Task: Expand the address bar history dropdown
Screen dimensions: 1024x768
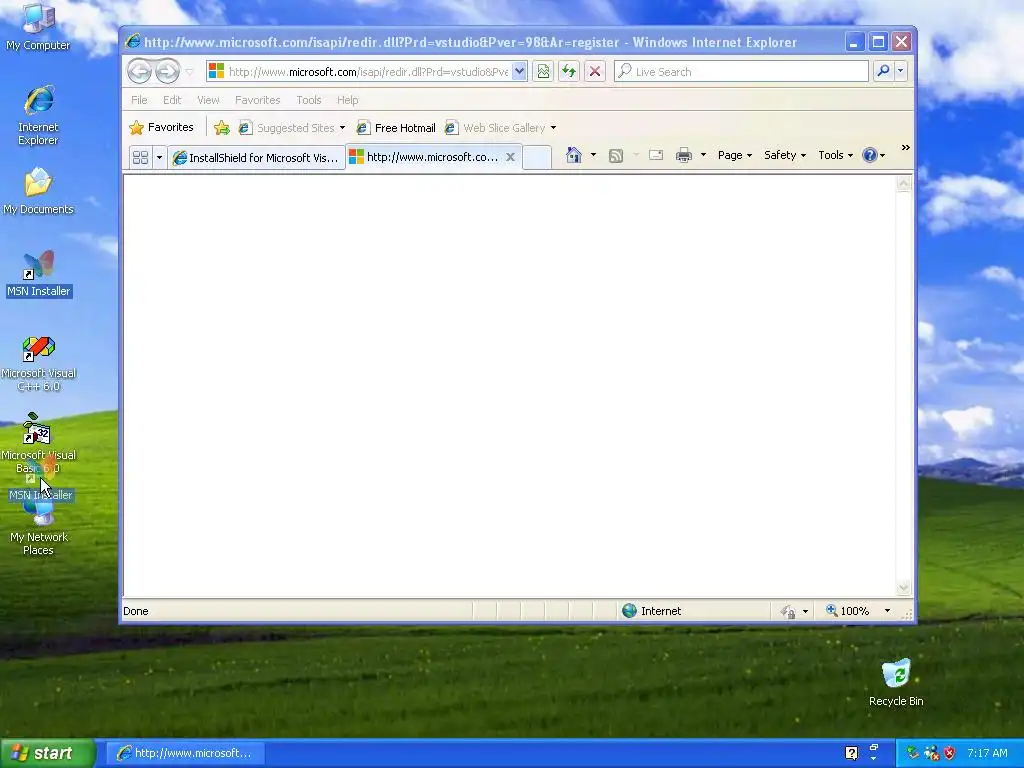Action: pyautogui.click(x=519, y=72)
